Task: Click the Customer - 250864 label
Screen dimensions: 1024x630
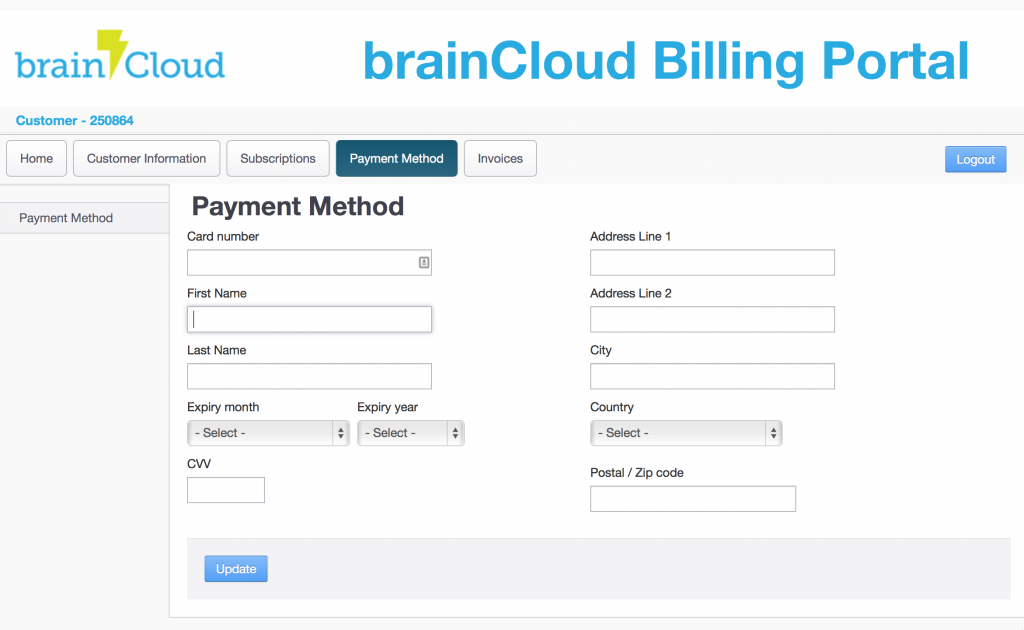Action: (x=74, y=121)
